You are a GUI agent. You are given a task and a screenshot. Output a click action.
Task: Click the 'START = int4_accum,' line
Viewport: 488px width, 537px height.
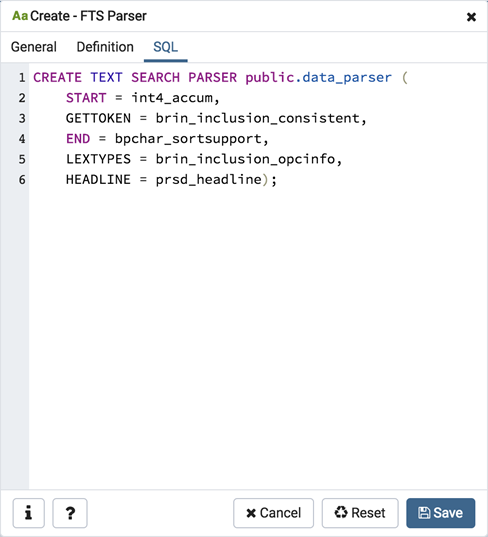click(x=142, y=98)
